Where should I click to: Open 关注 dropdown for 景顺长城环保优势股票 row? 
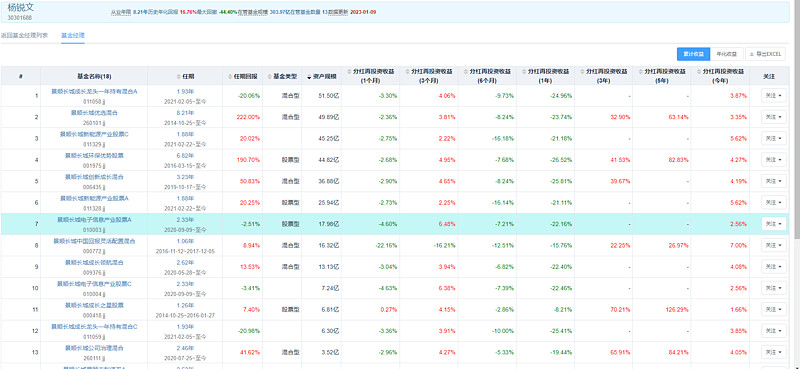coord(774,160)
